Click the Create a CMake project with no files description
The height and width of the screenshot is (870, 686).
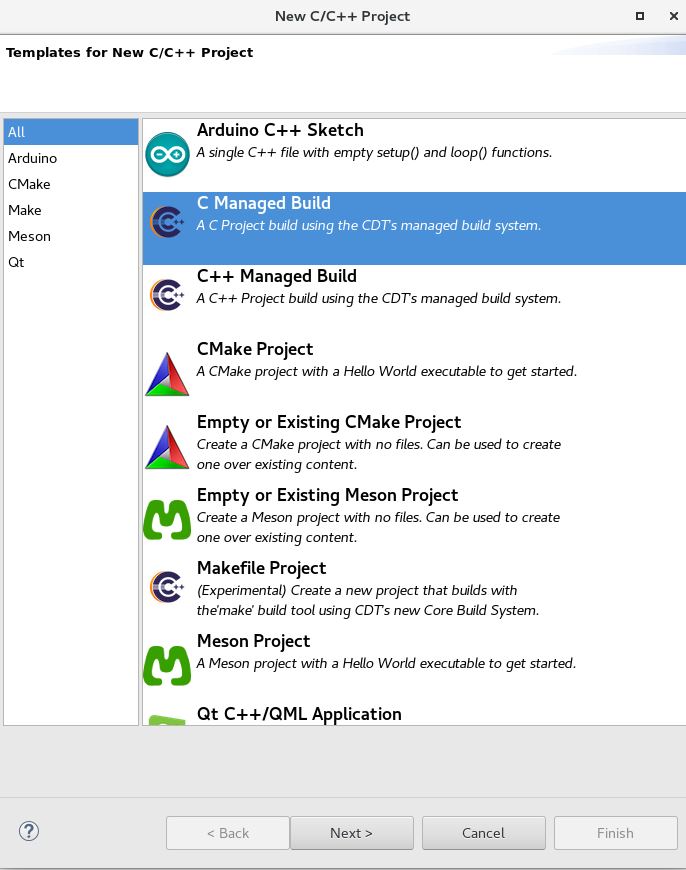coord(379,454)
